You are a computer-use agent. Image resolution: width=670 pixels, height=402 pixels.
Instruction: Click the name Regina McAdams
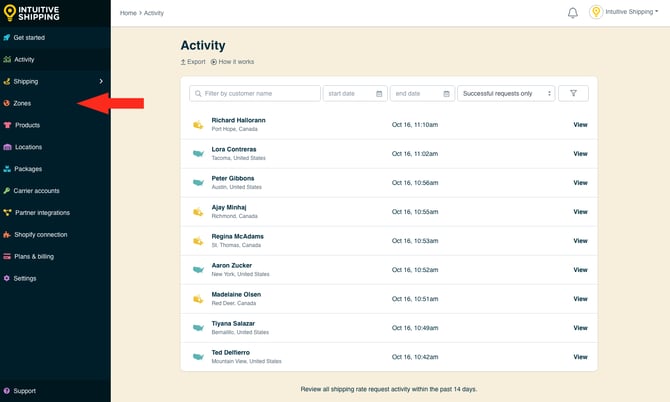[238, 236]
